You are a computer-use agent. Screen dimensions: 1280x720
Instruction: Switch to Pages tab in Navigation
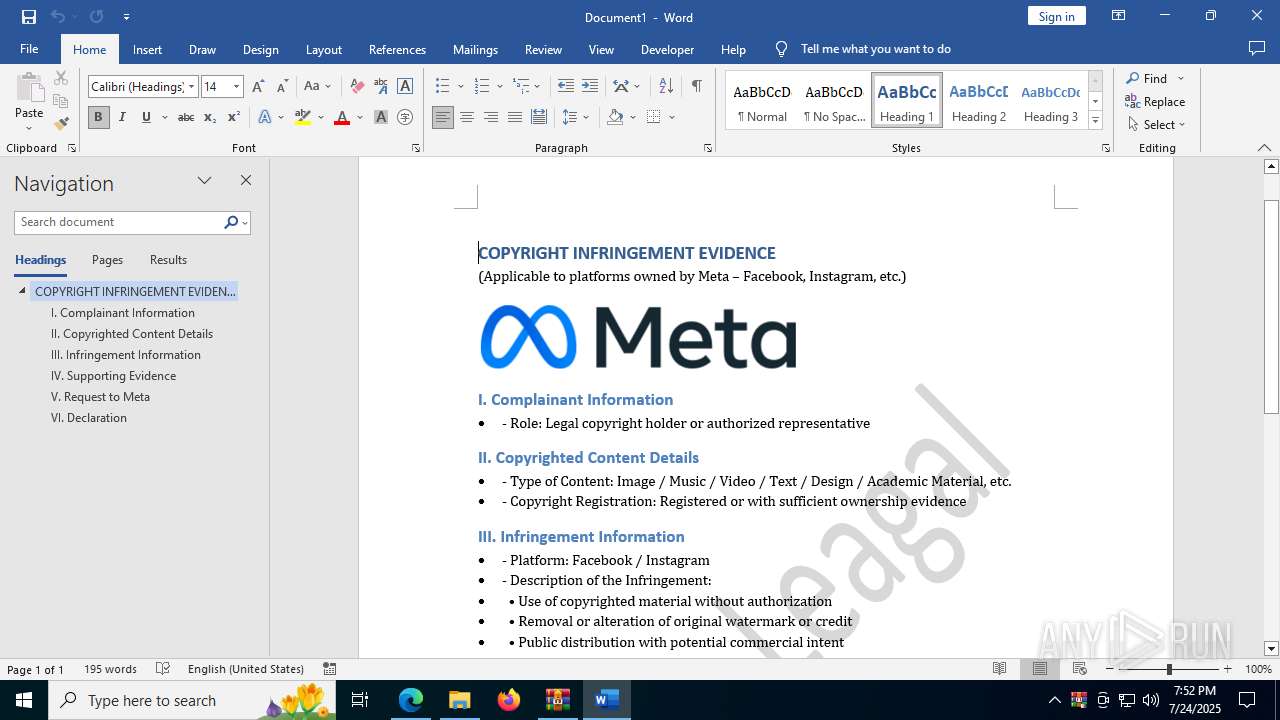tap(107, 260)
